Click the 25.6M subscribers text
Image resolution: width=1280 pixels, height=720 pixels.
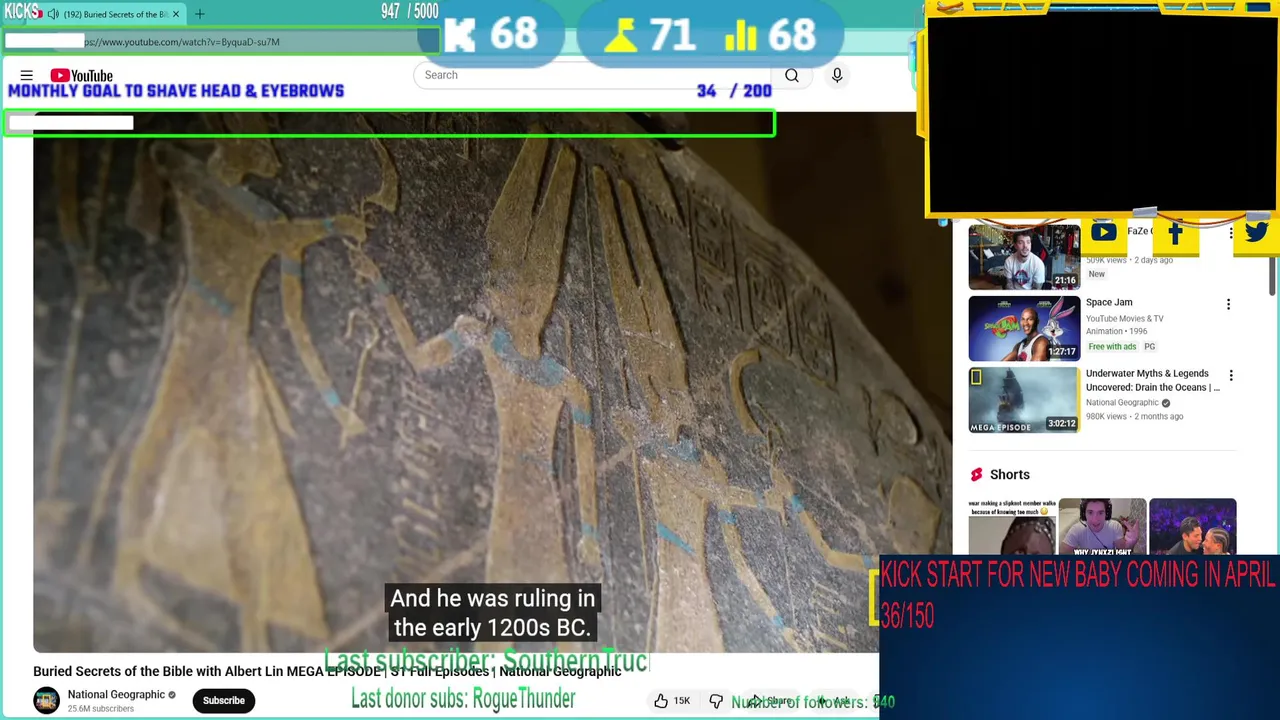100,709
